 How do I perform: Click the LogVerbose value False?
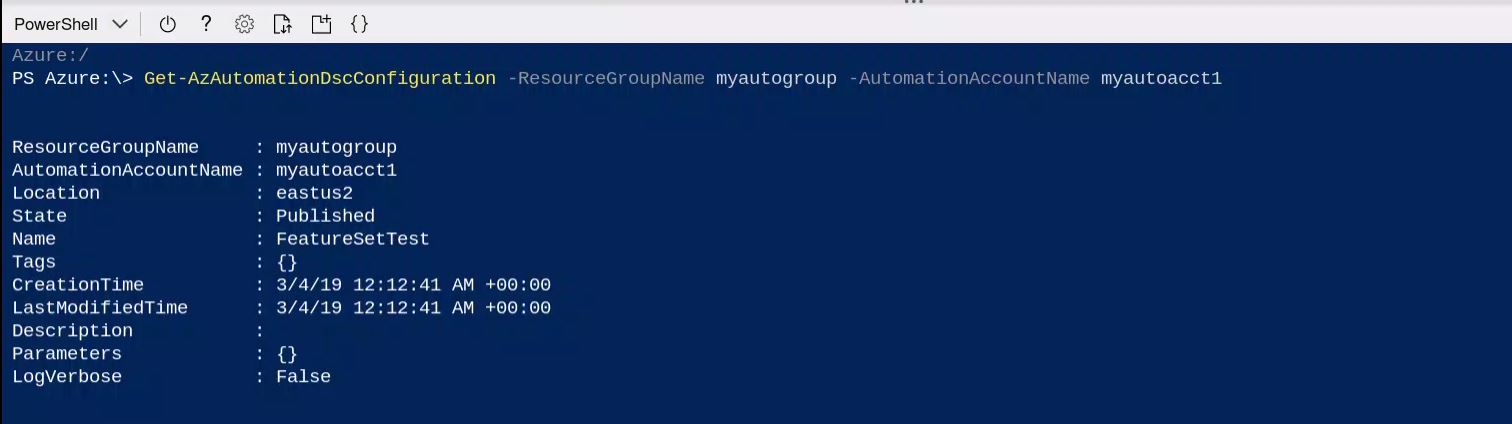click(x=303, y=377)
